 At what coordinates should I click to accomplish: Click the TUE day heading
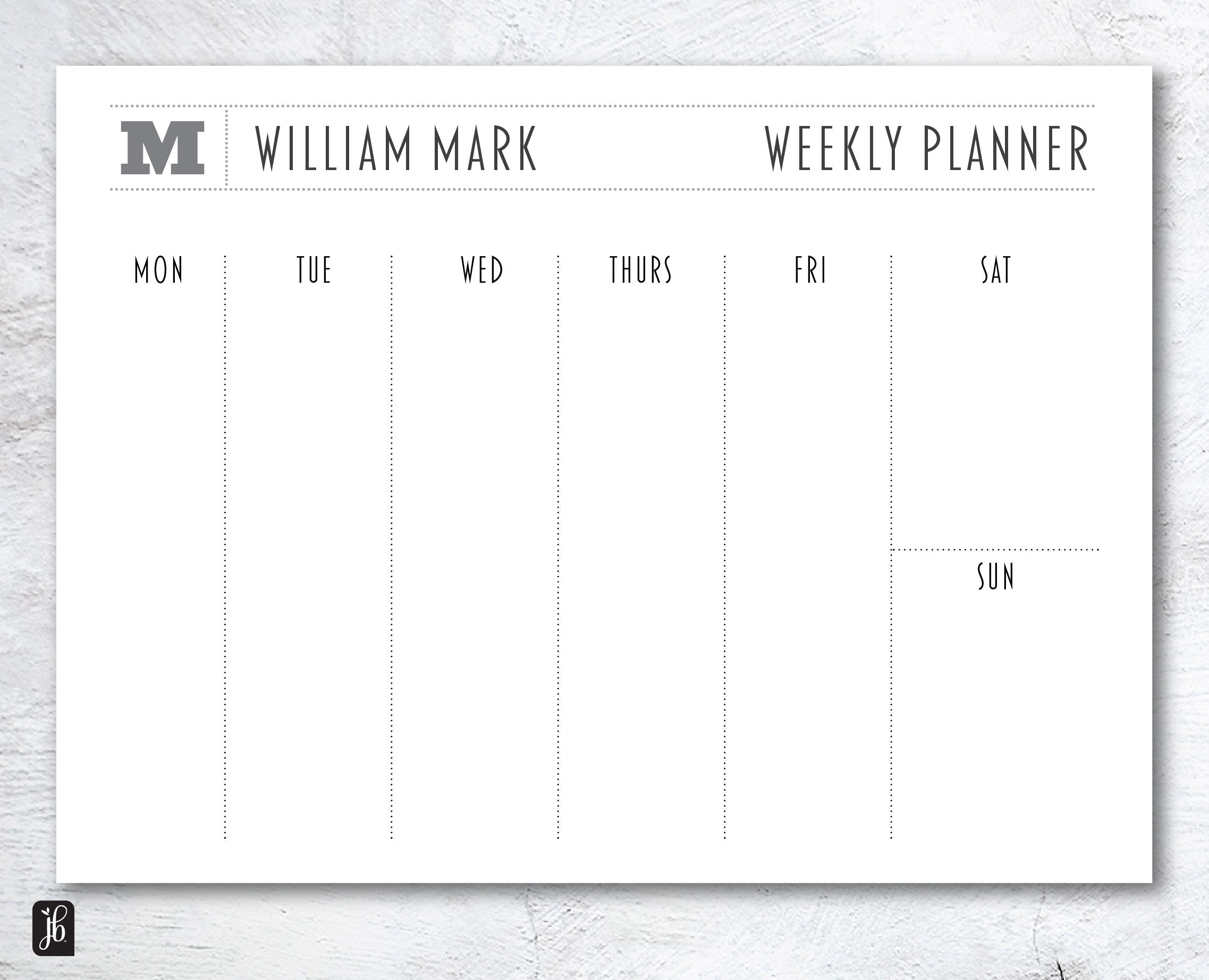click(x=314, y=271)
